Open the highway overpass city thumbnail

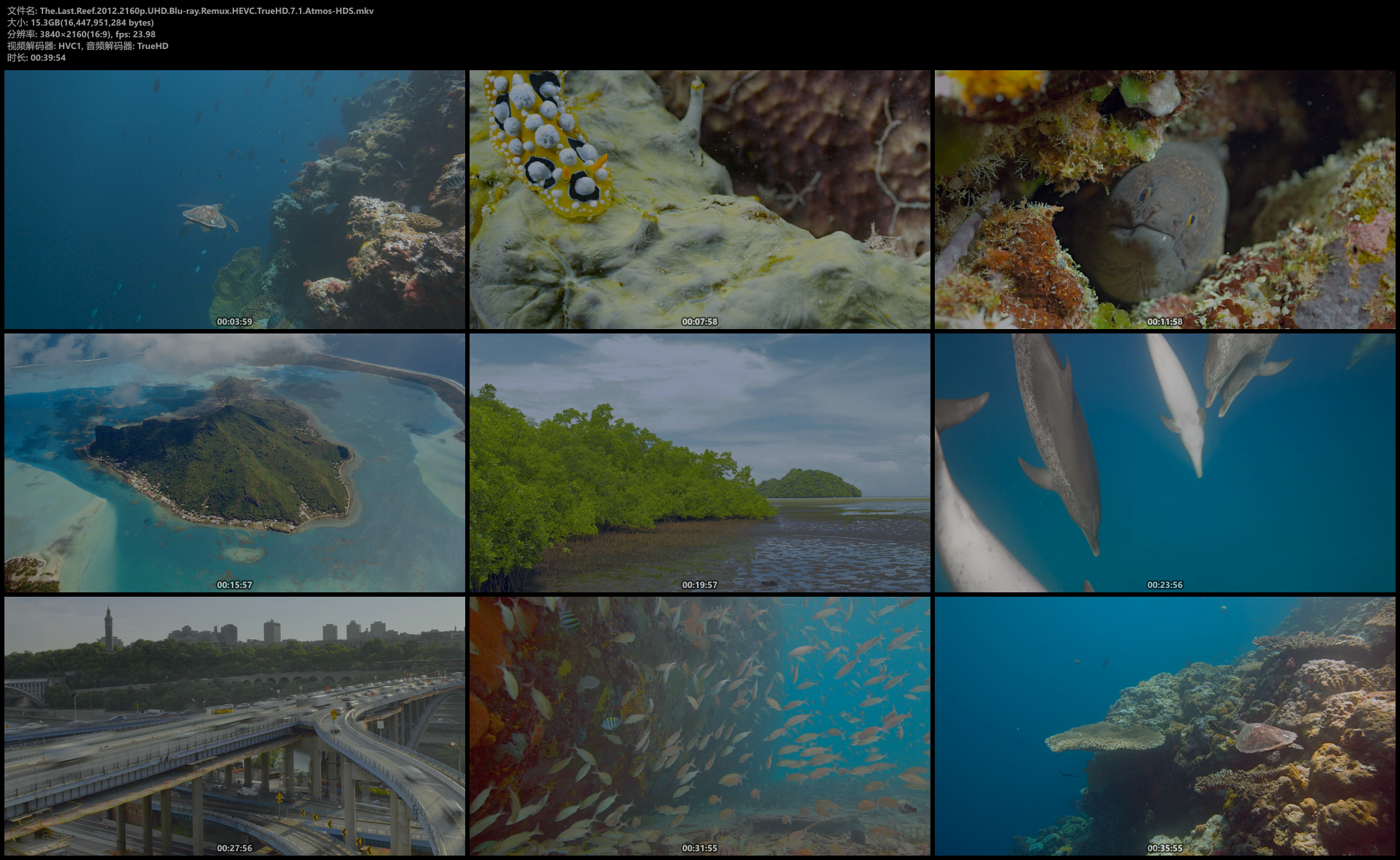(x=234, y=725)
